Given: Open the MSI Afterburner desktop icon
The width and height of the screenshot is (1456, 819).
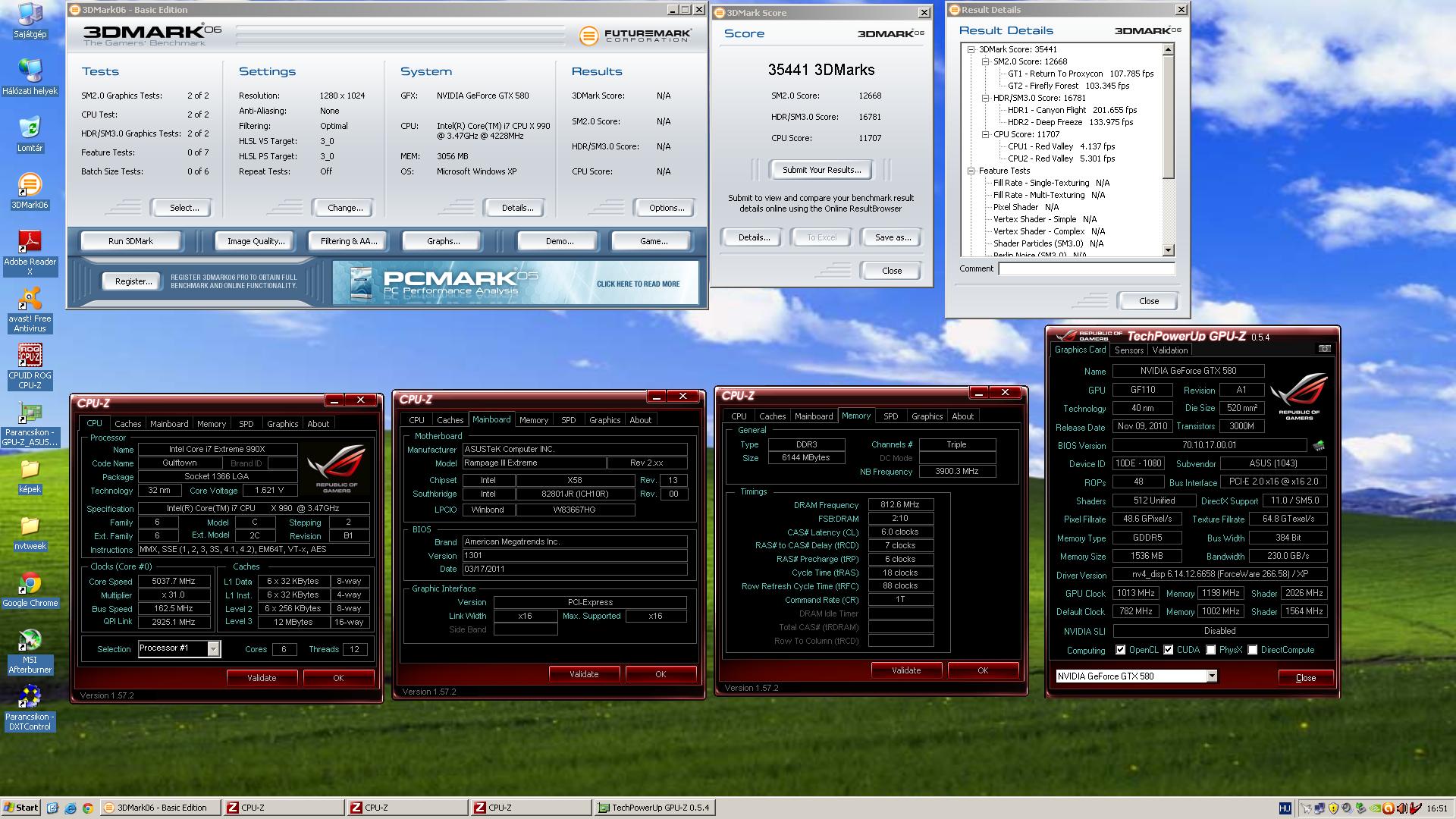Looking at the screenshot, I should tap(30, 642).
